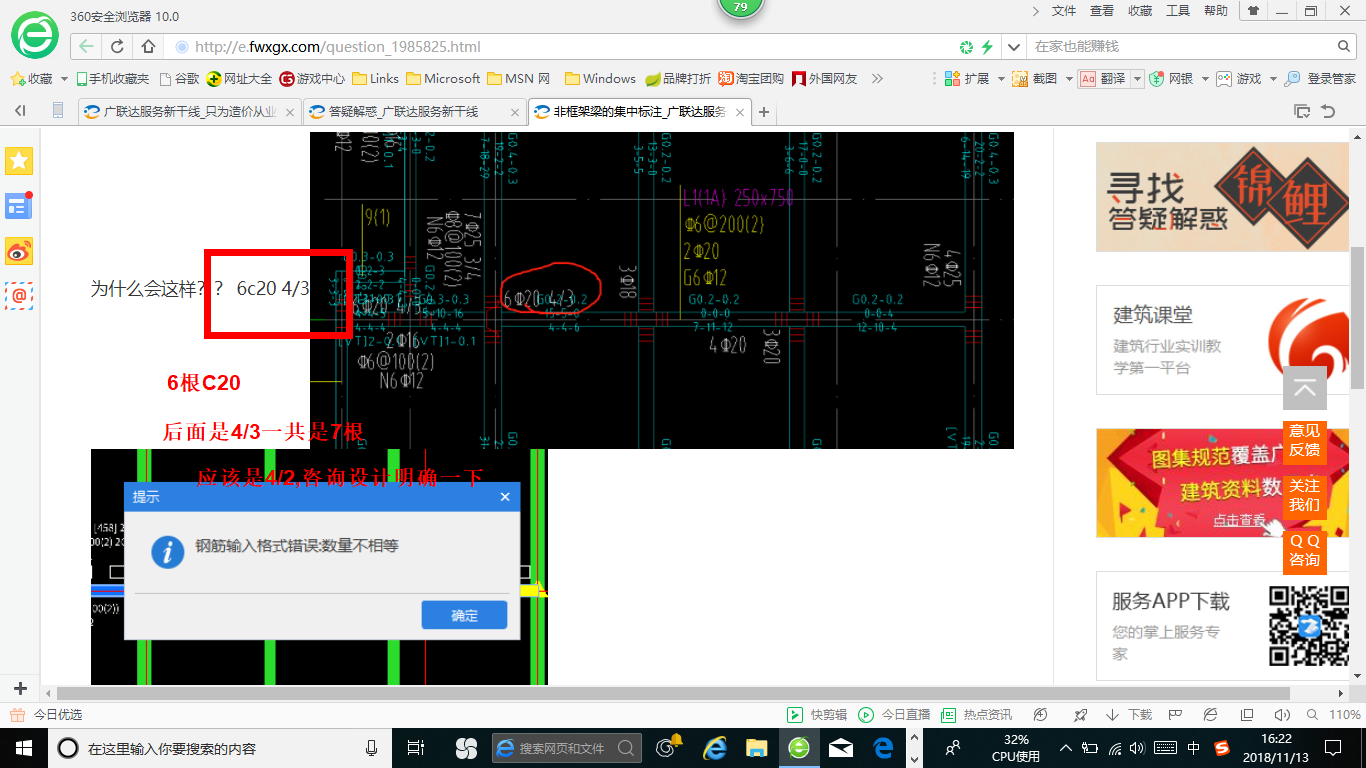Close the 非框架梁的集中标注 tab
1366x768 pixels.
[x=741, y=112]
